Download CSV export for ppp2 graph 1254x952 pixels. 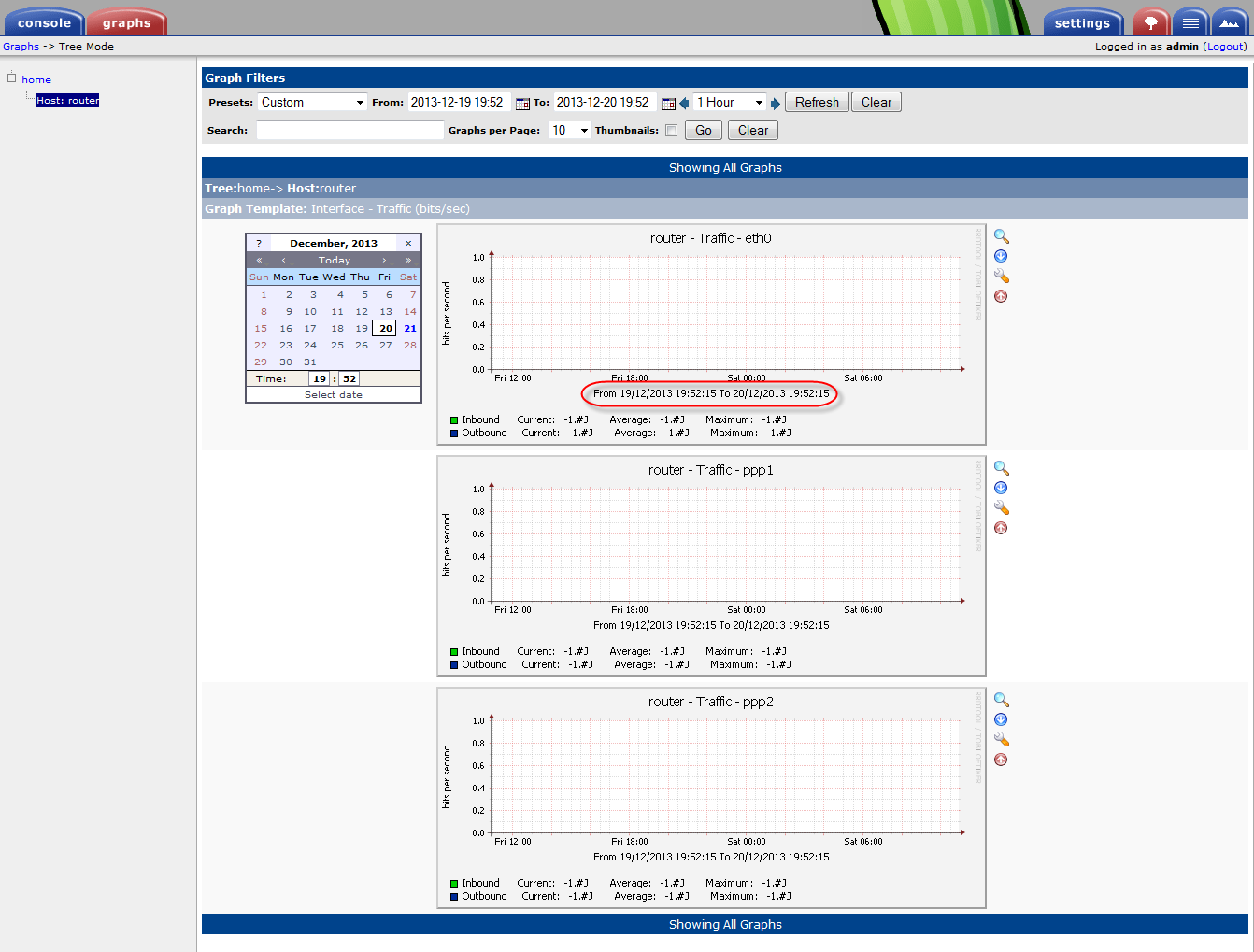point(1001,719)
